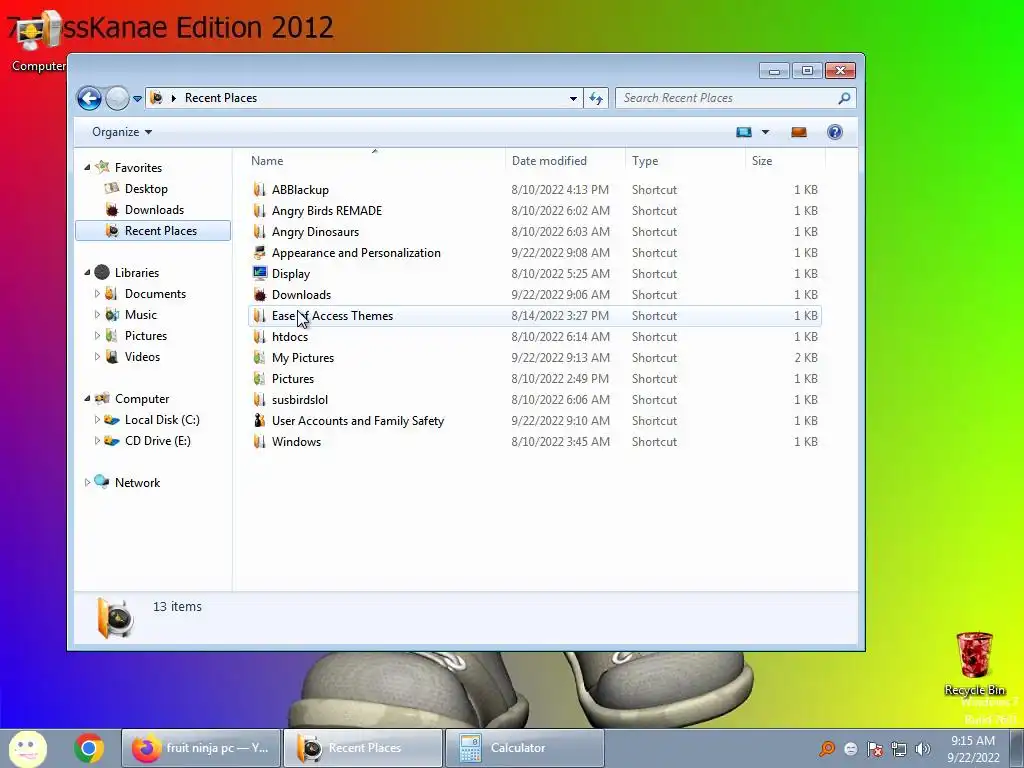Launch Chrome from the taskbar
The image size is (1024, 768).
[x=89, y=748]
